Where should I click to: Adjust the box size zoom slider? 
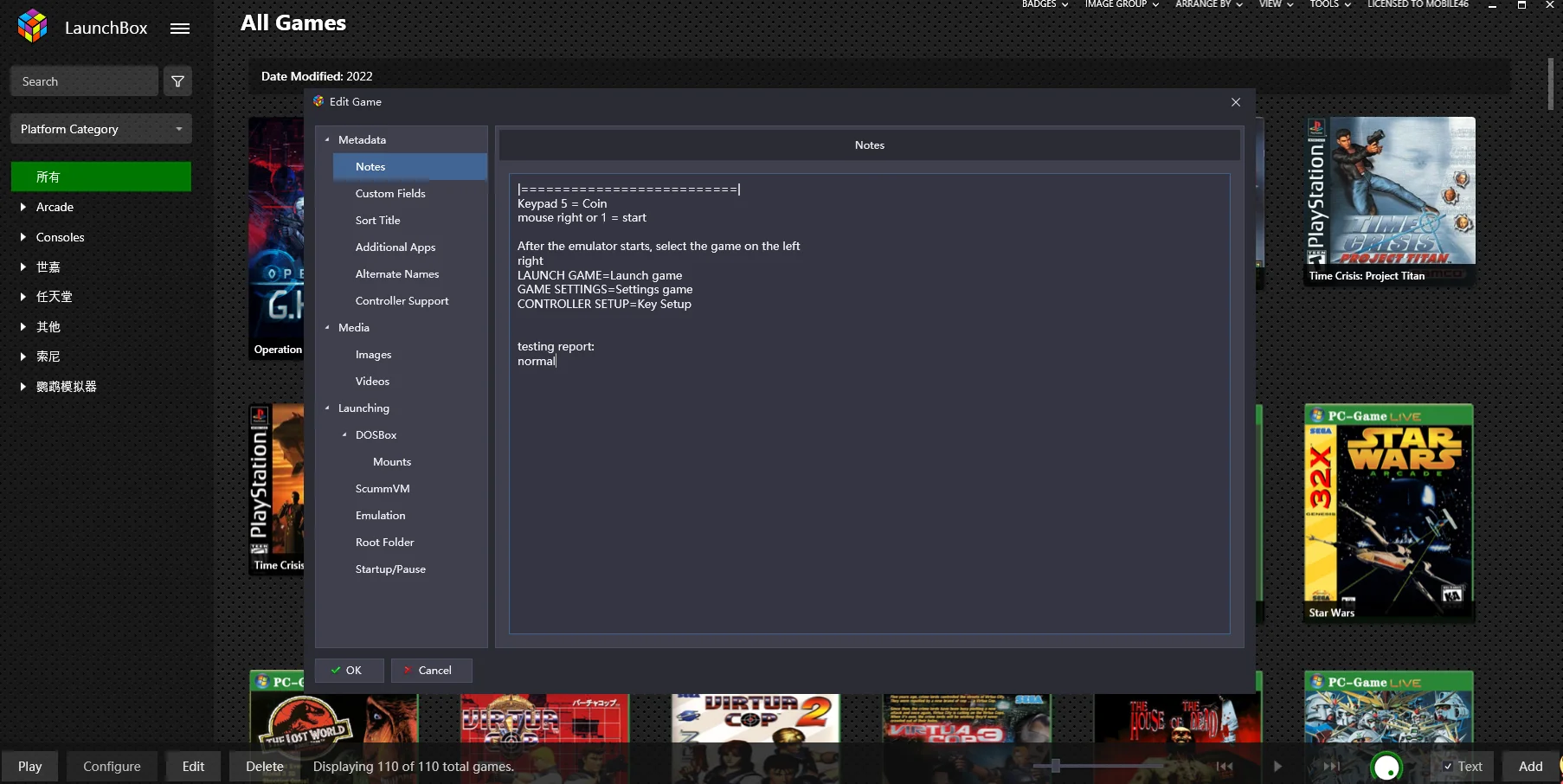point(1055,766)
